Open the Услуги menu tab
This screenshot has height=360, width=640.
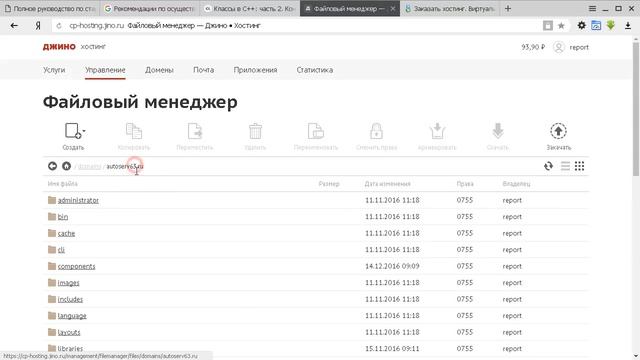point(54,70)
